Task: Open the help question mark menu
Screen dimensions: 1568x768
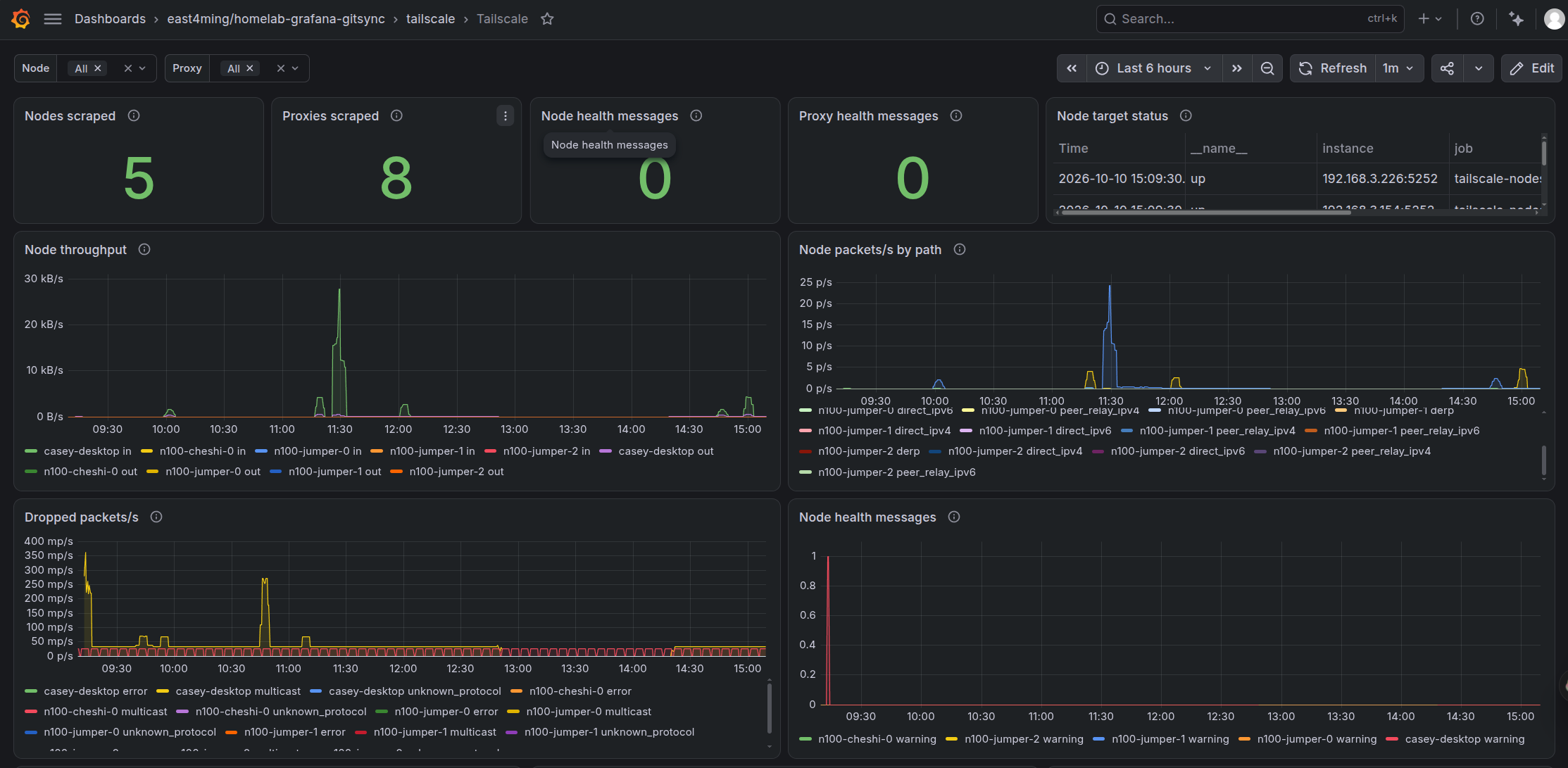Action: pos(1477,19)
